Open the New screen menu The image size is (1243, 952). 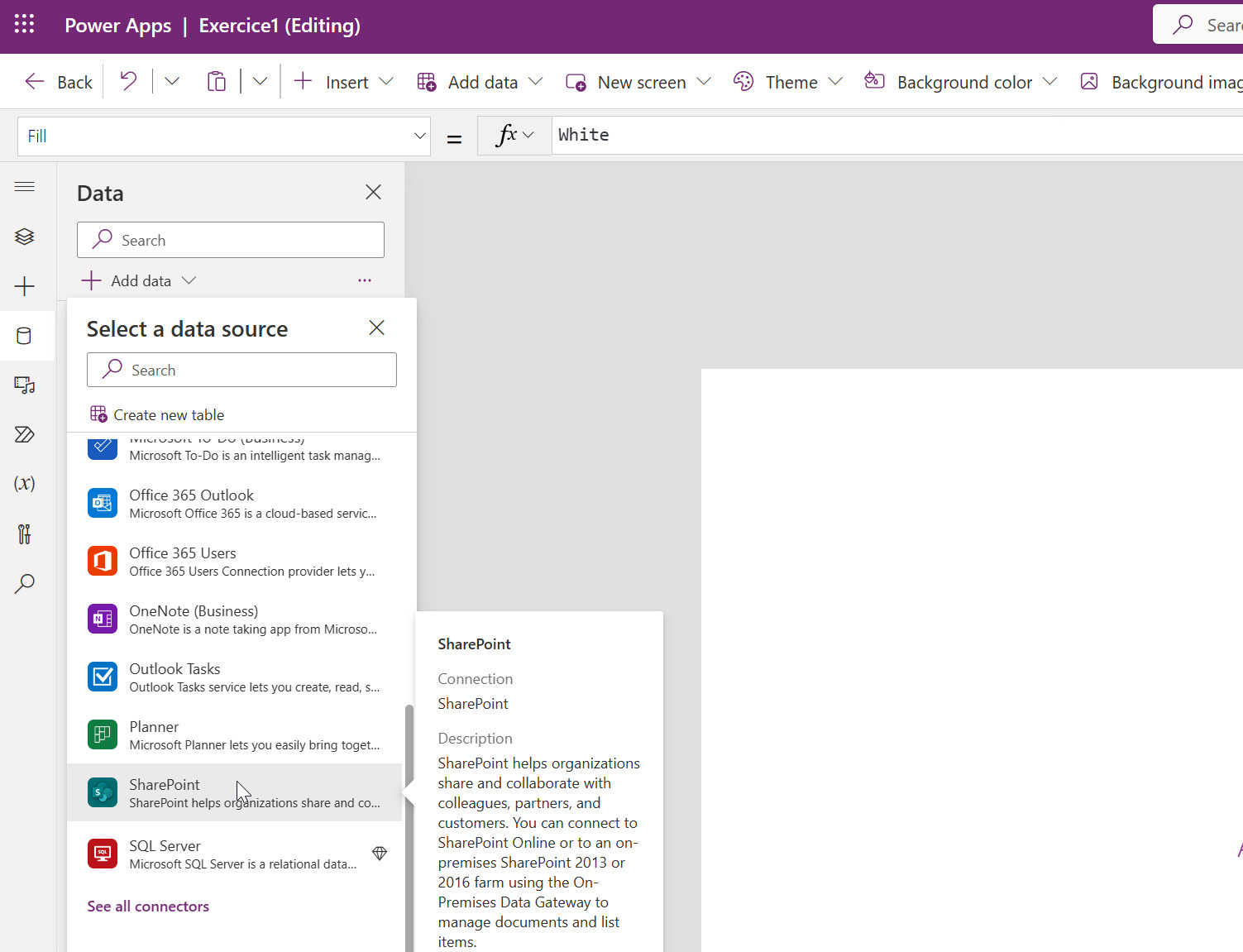coord(638,82)
